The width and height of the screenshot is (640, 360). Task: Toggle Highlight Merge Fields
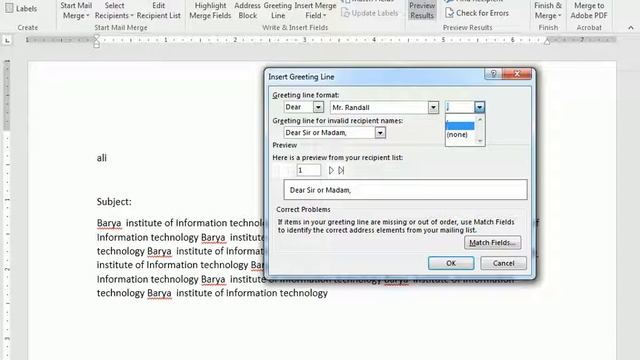point(210,11)
